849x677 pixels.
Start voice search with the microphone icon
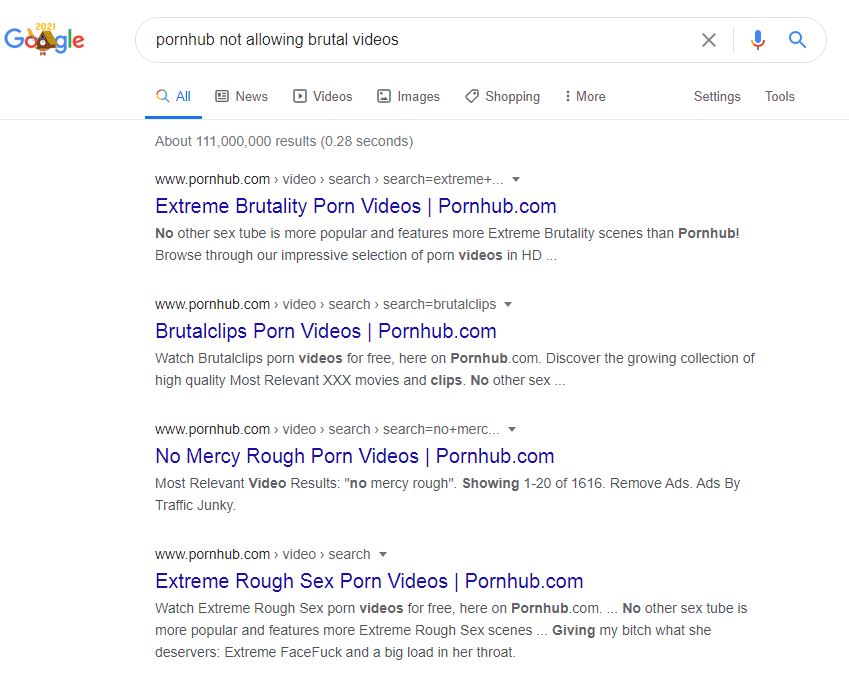click(x=758, y=40)
